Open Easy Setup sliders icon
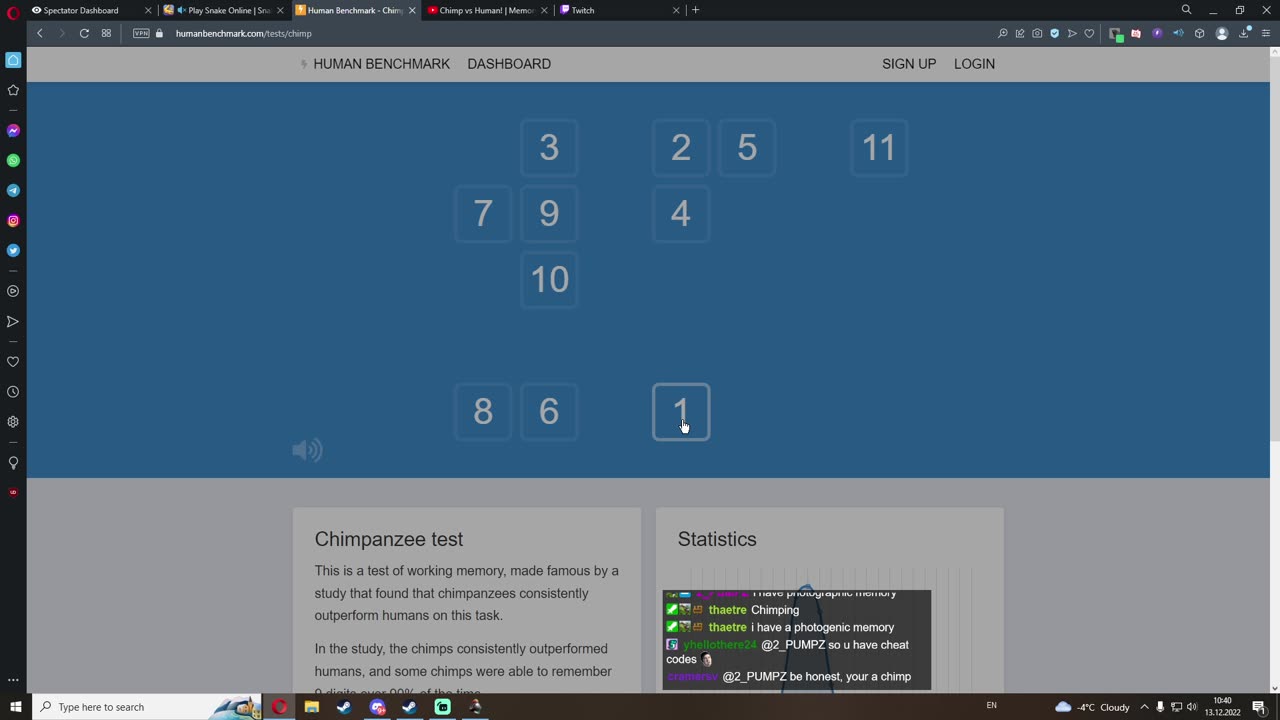Screen dimensions: 1280x720 point(1265,33)
